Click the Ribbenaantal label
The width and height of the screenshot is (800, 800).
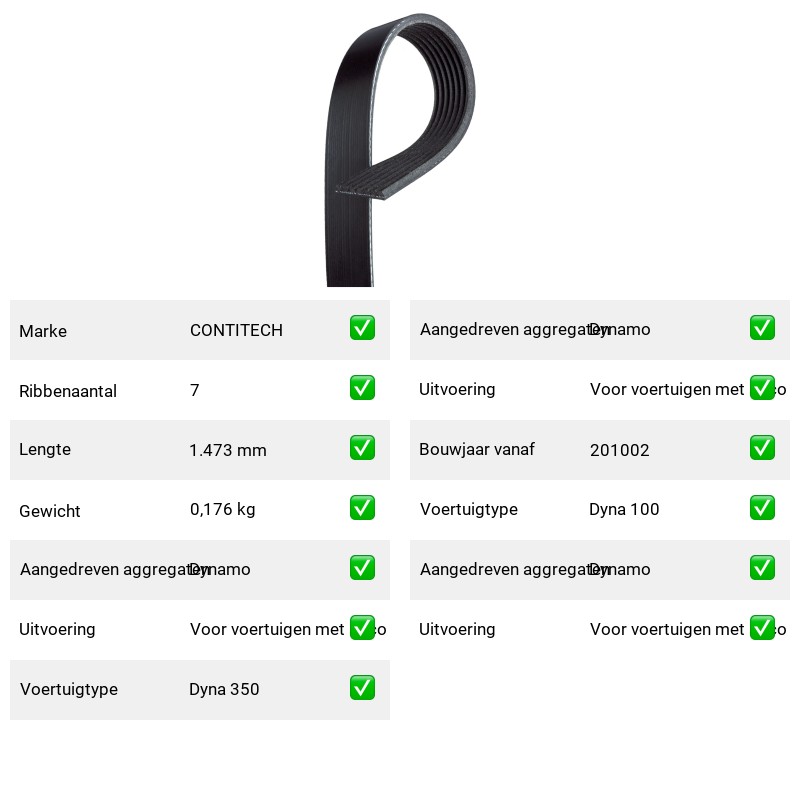click(x=68, y=391)
